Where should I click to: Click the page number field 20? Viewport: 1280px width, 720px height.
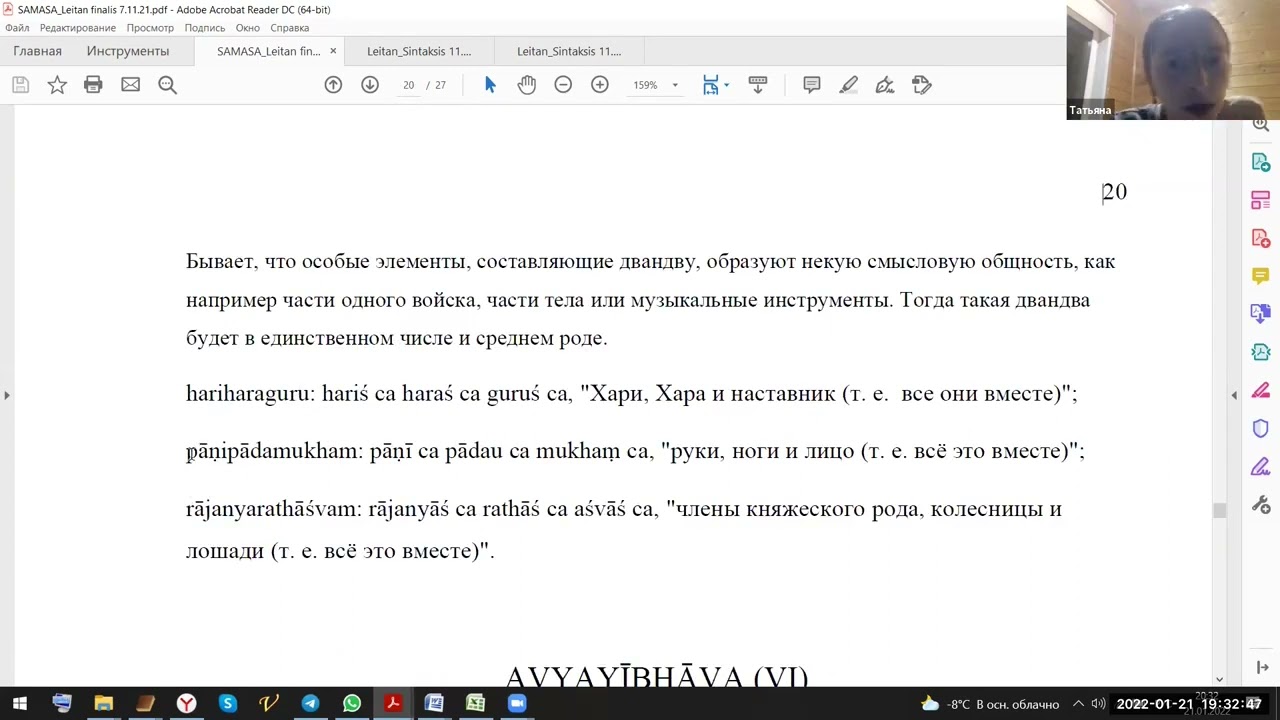tap(408, 85)
